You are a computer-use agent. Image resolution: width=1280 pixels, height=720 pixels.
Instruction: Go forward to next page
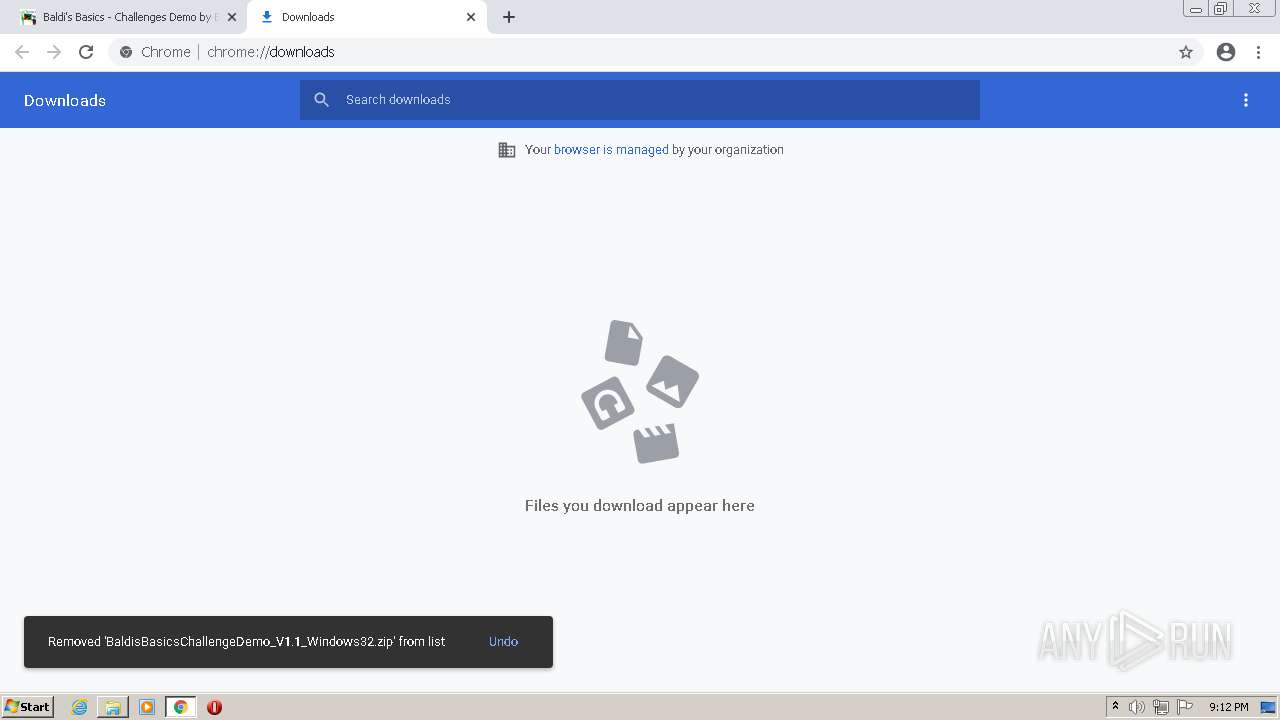(x=54, y=52)
